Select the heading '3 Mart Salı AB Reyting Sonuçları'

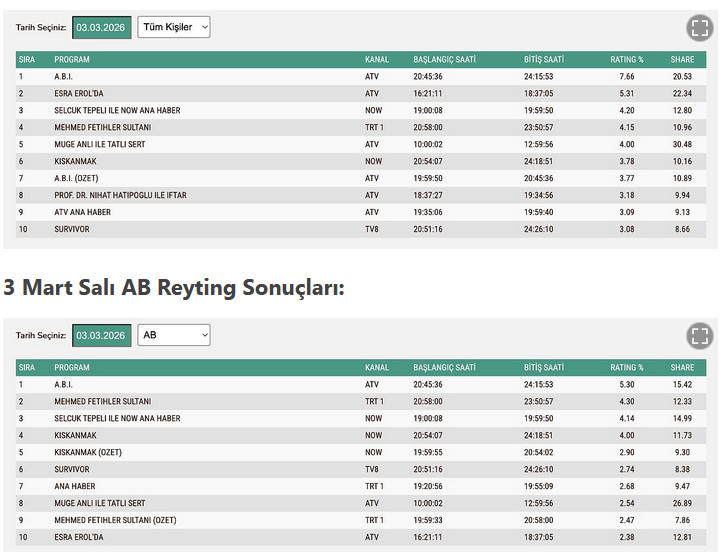click(174, 287)
